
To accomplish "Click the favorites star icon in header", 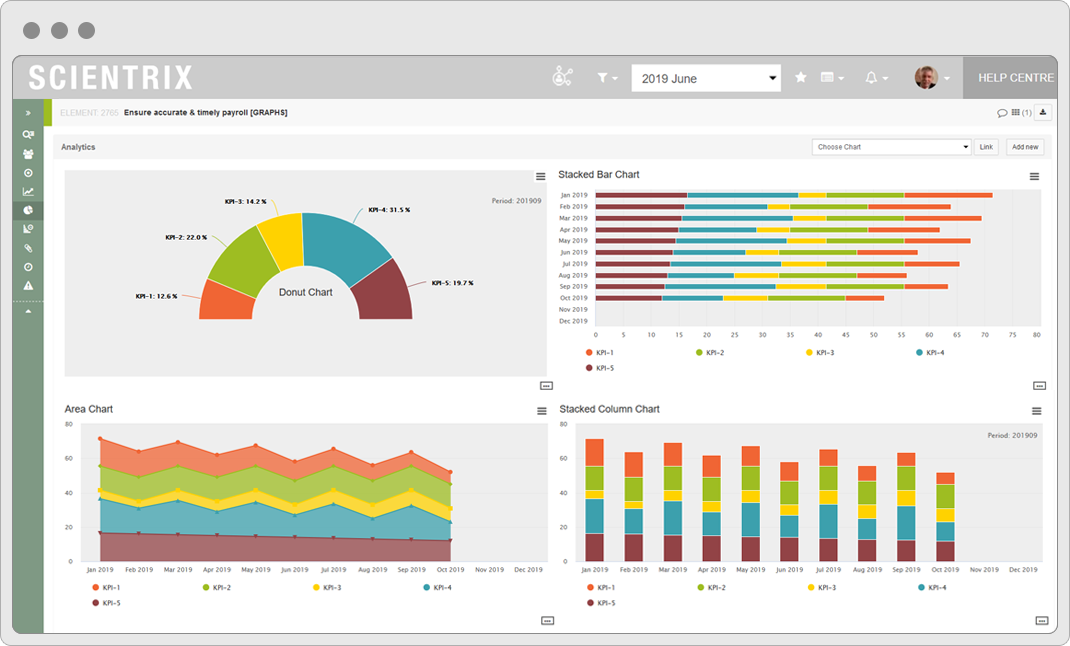I will click(800, 78).
